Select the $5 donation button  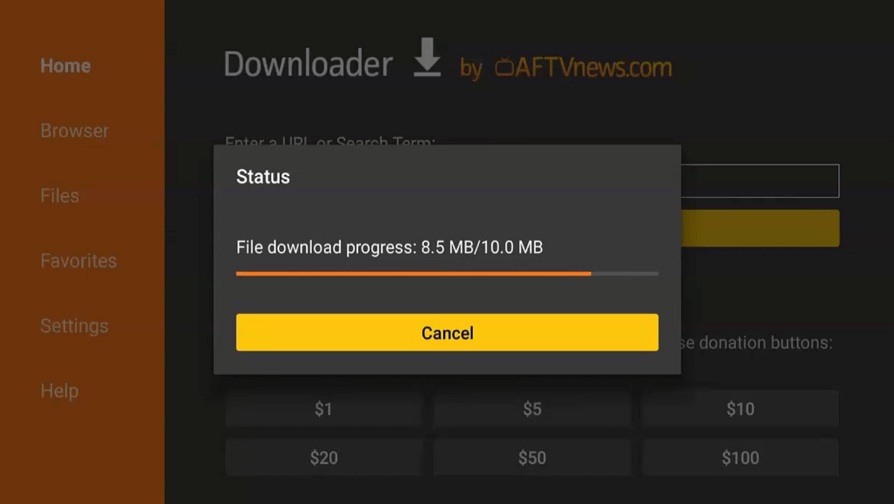[532, 408]
